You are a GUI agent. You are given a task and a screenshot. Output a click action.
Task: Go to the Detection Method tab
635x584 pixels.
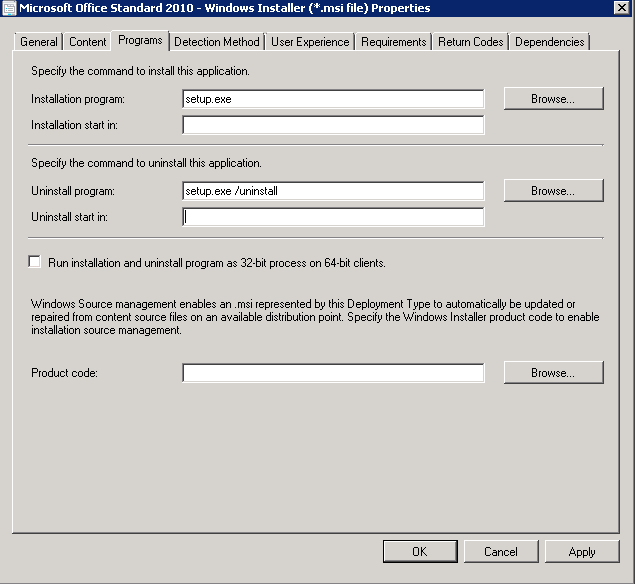click(217, 42)
